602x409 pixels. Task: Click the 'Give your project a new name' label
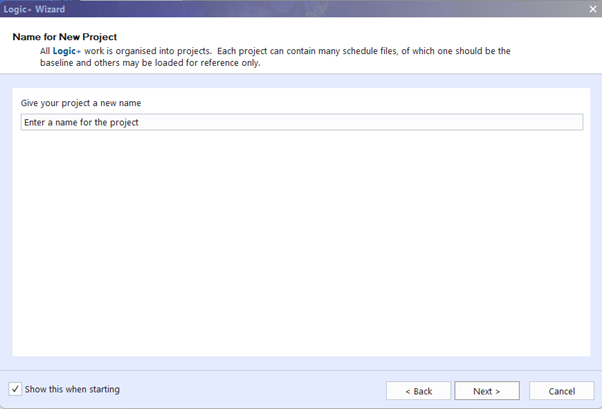point(82,103)
